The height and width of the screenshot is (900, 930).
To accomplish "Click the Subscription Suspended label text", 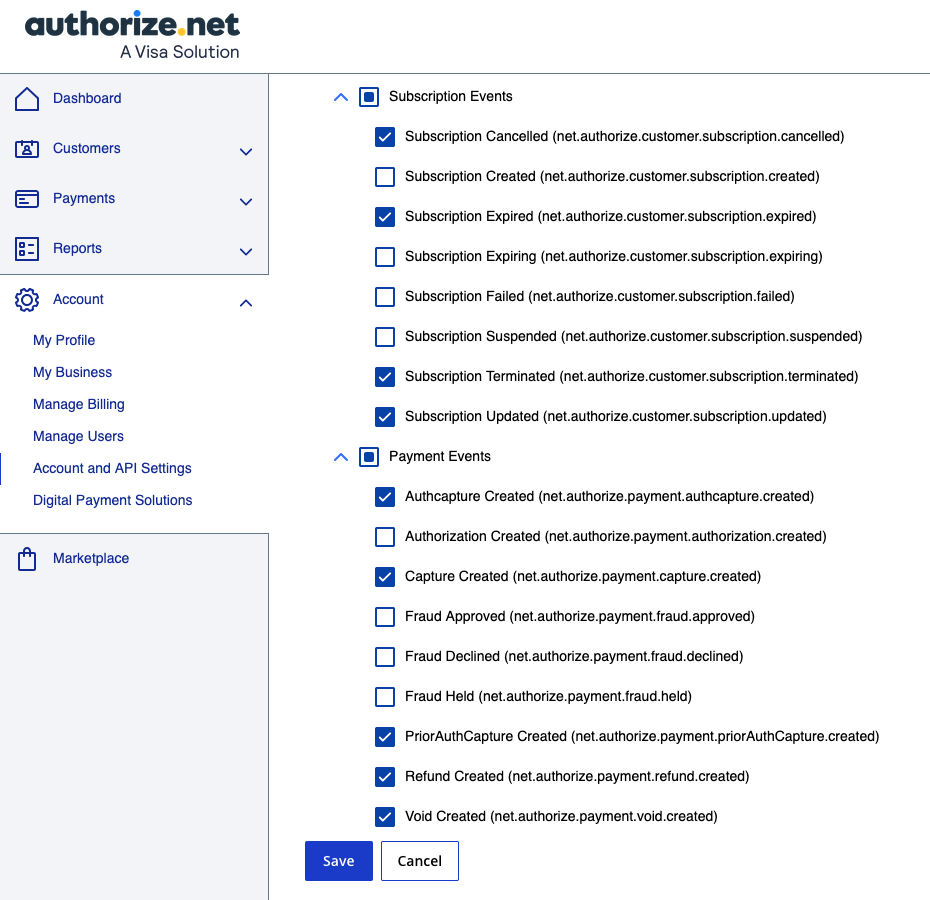I will pos(633,336).
